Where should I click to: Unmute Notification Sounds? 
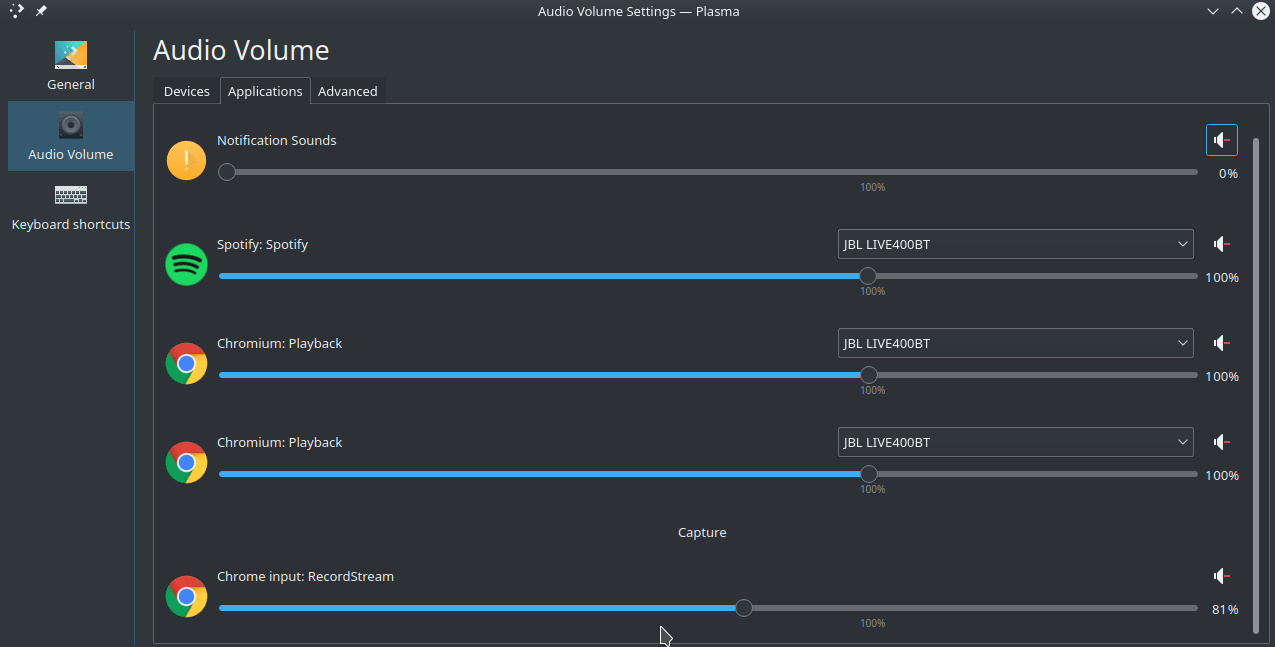[x=1221, y=139]
